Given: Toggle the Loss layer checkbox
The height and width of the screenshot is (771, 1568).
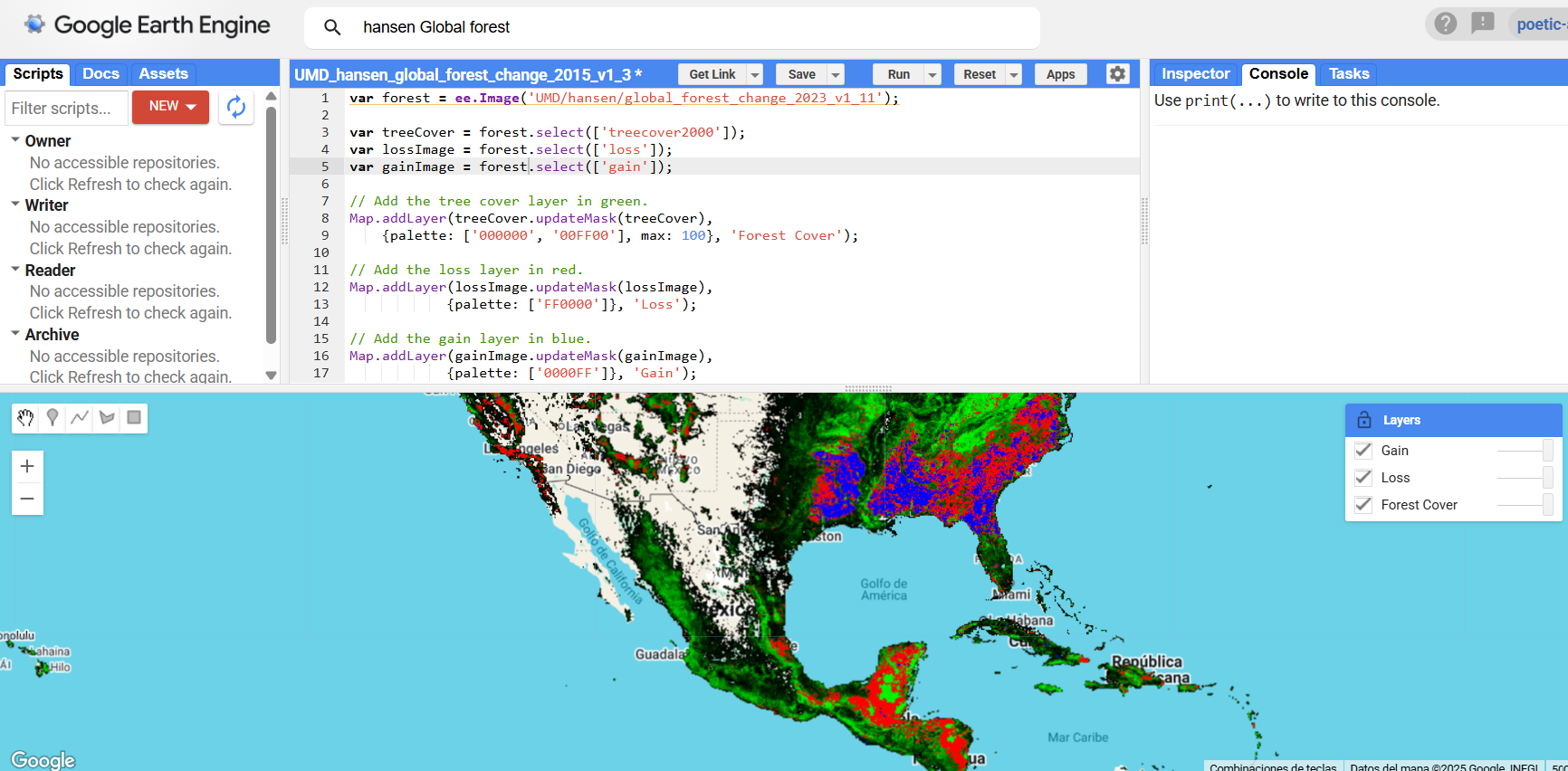Looking at the screenshot, I should (1363, 477).
